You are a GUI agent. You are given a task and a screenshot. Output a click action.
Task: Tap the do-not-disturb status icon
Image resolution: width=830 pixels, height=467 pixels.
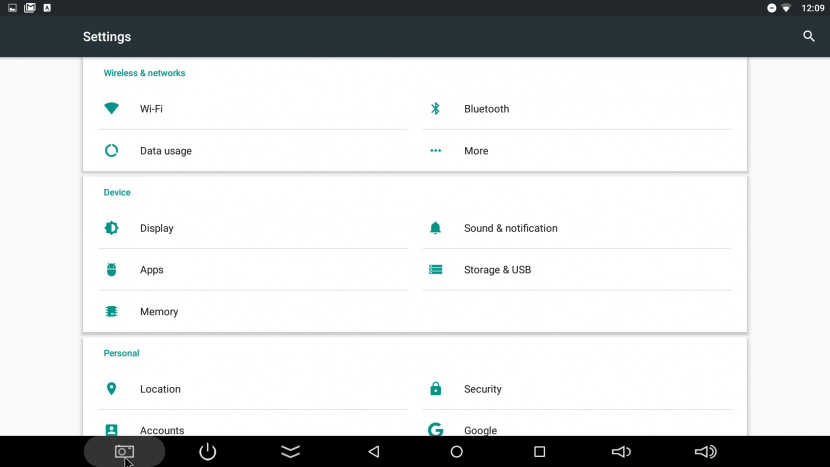pos(771,7)
